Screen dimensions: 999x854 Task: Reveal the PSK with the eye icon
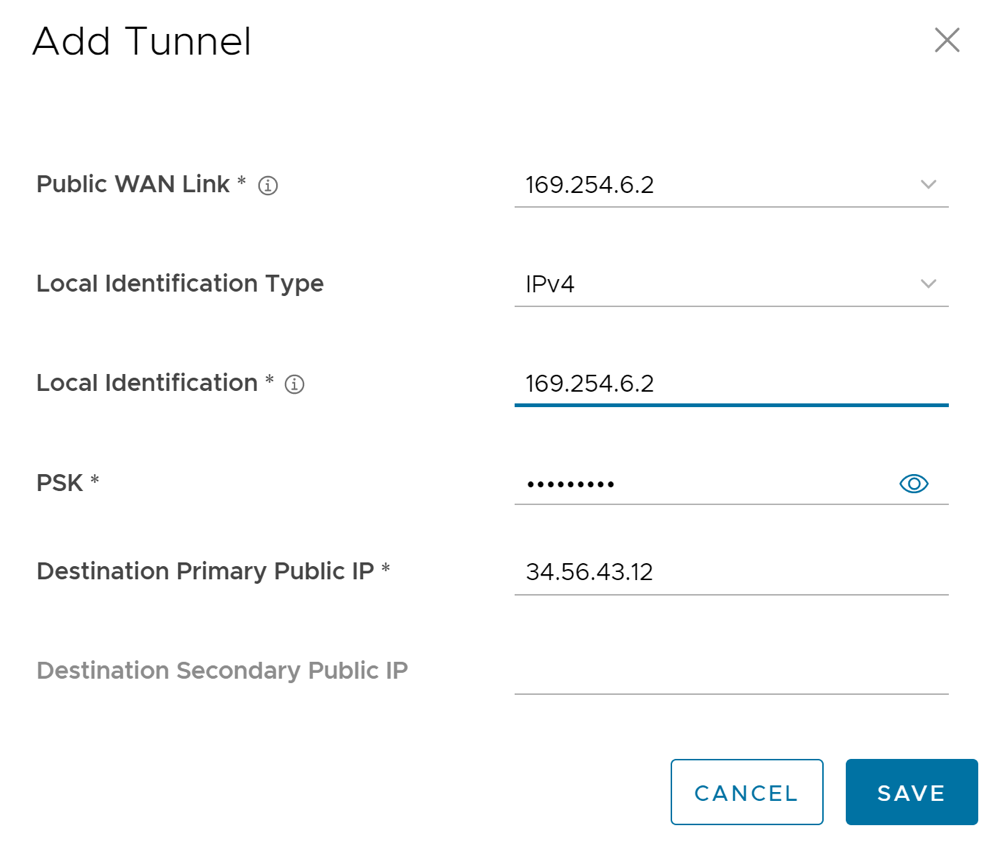pyautogui.click(x=913, y=484)
